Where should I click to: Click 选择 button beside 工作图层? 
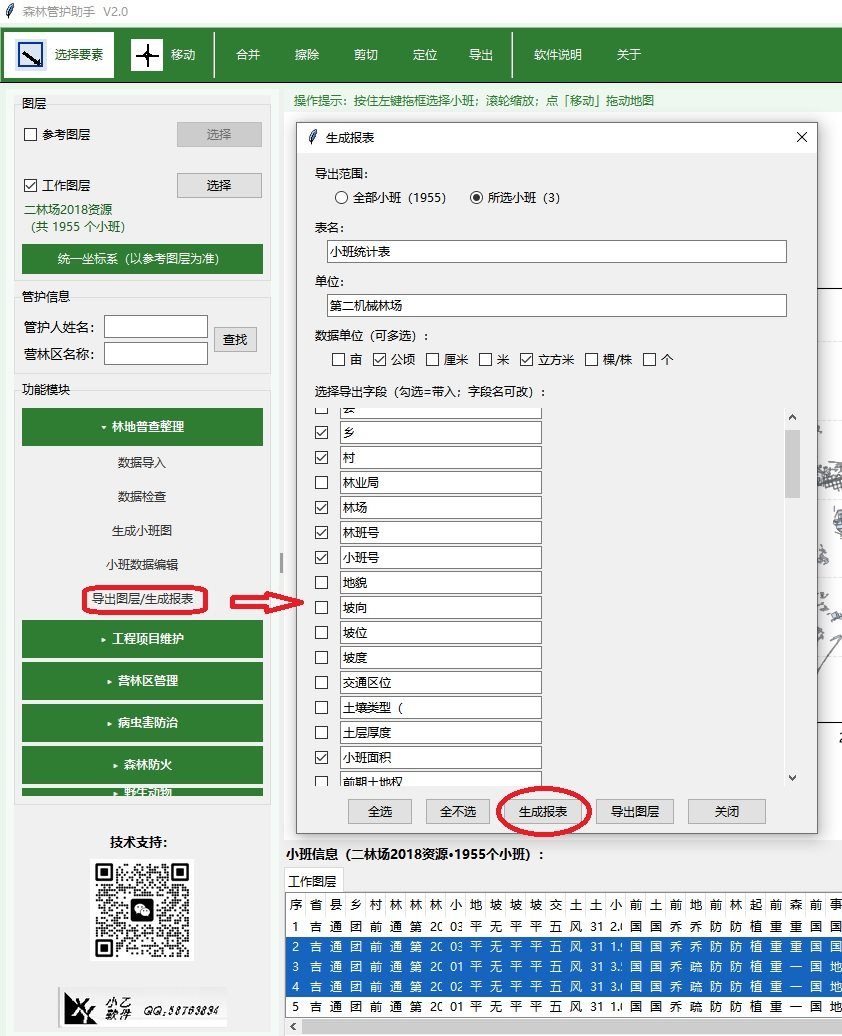tap(219, 186)
